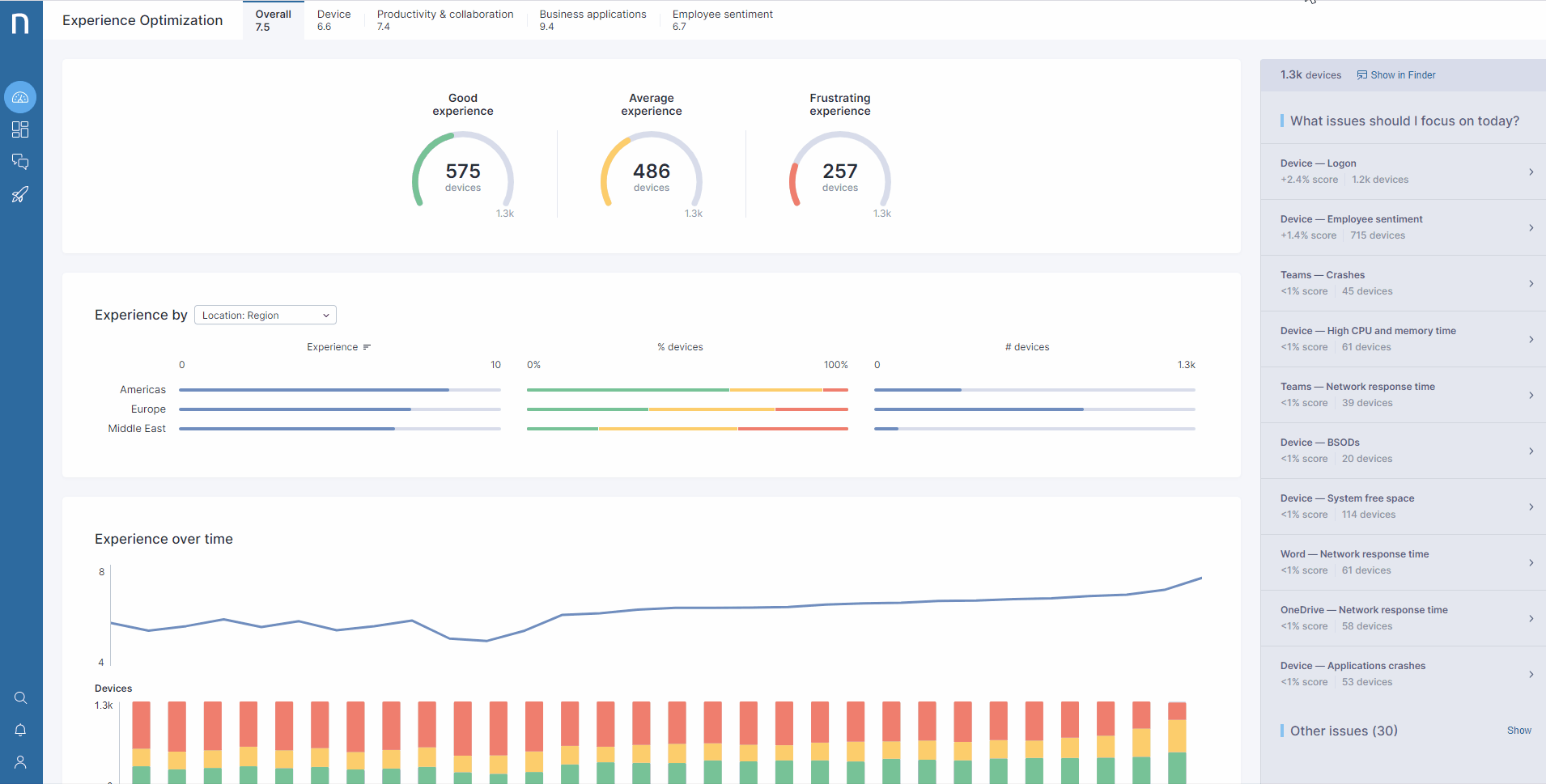Open the grid layout sidebar icon
Viewport: 1546px width, 784px height.
click(x=20, y=129)
